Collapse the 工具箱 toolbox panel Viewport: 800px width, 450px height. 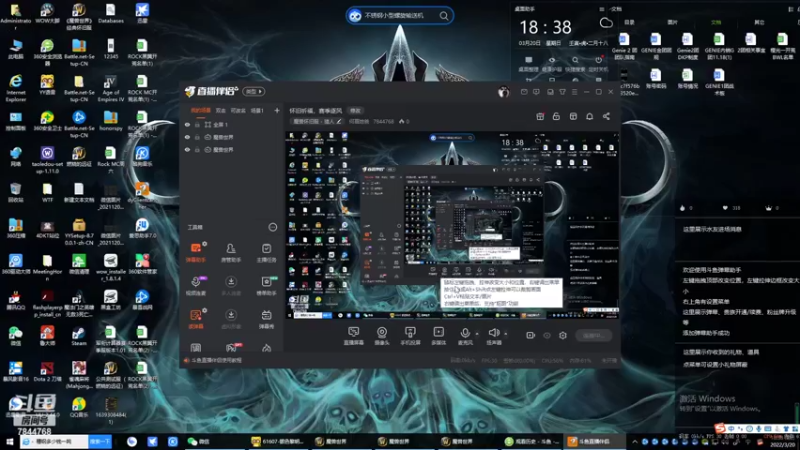click(272, 227)
